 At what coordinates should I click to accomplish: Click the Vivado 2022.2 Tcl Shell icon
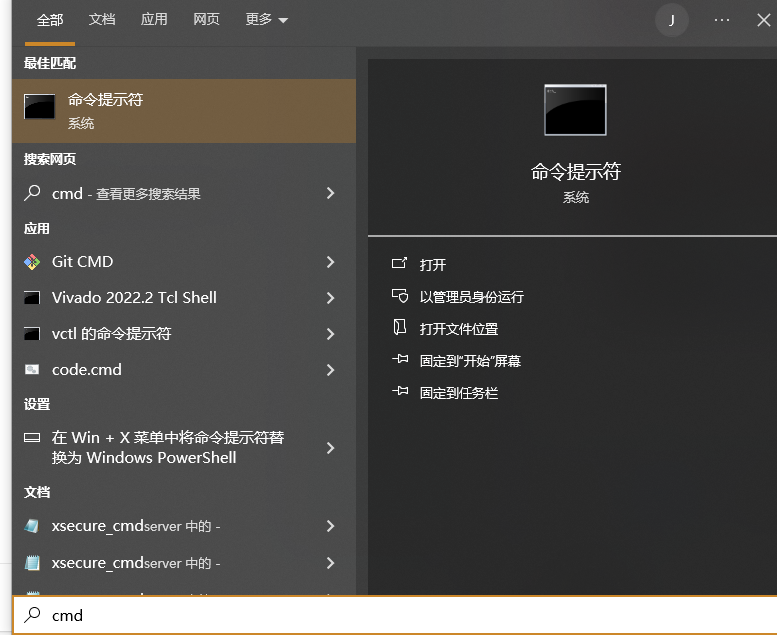coord(32,298)
